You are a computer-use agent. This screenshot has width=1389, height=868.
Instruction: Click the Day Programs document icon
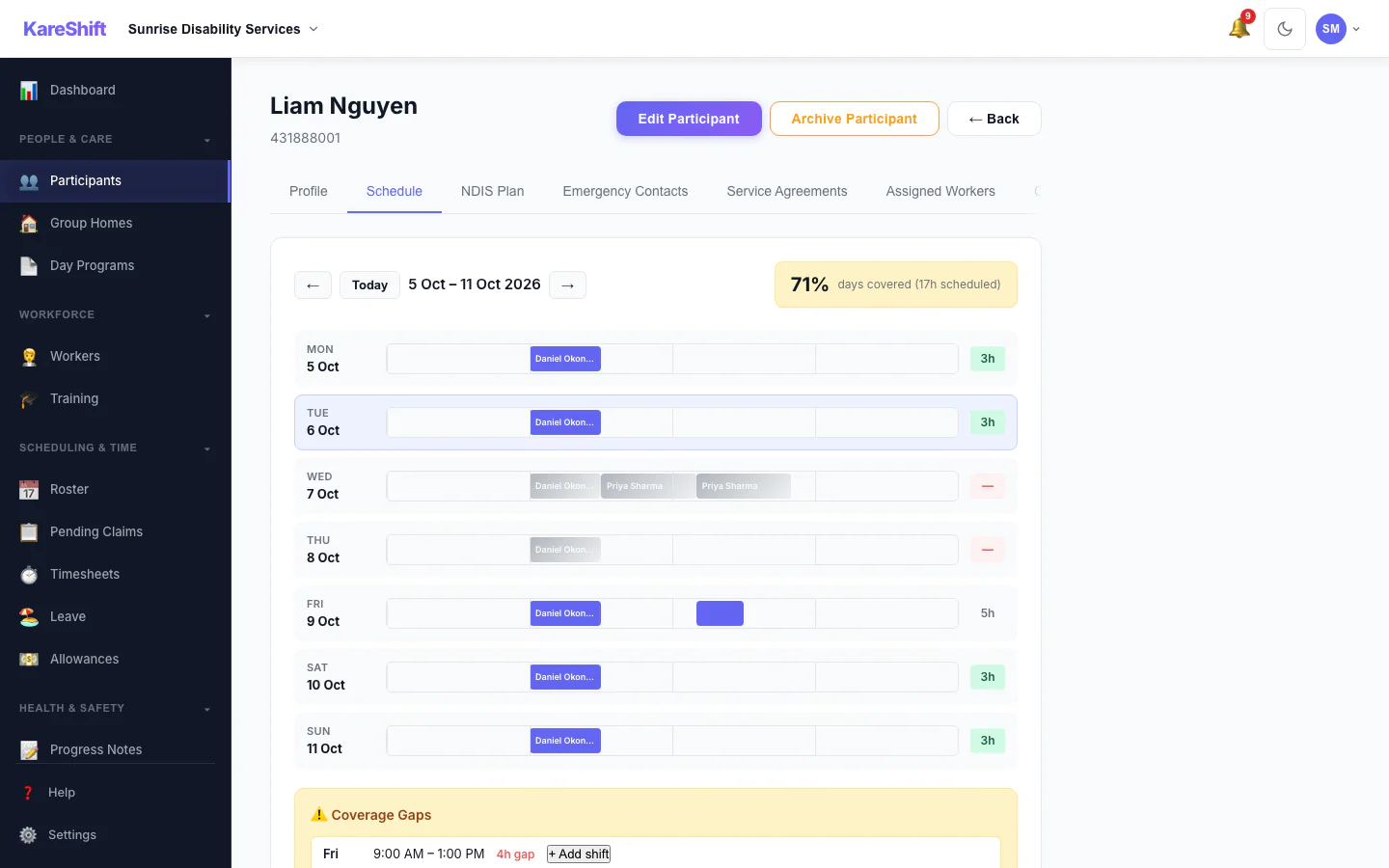[x=29, y=265]
